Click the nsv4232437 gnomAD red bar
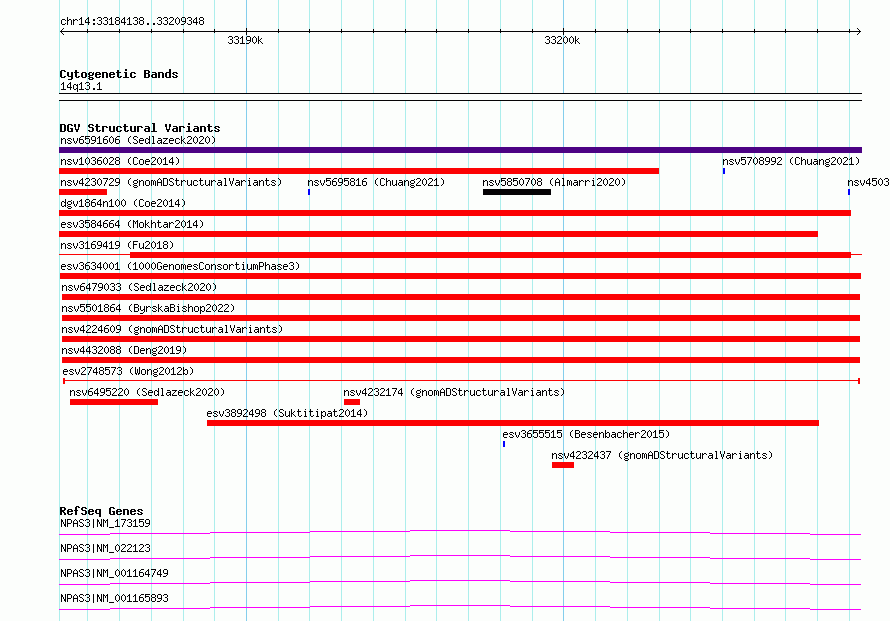890x621 pixels. [562, 465]
